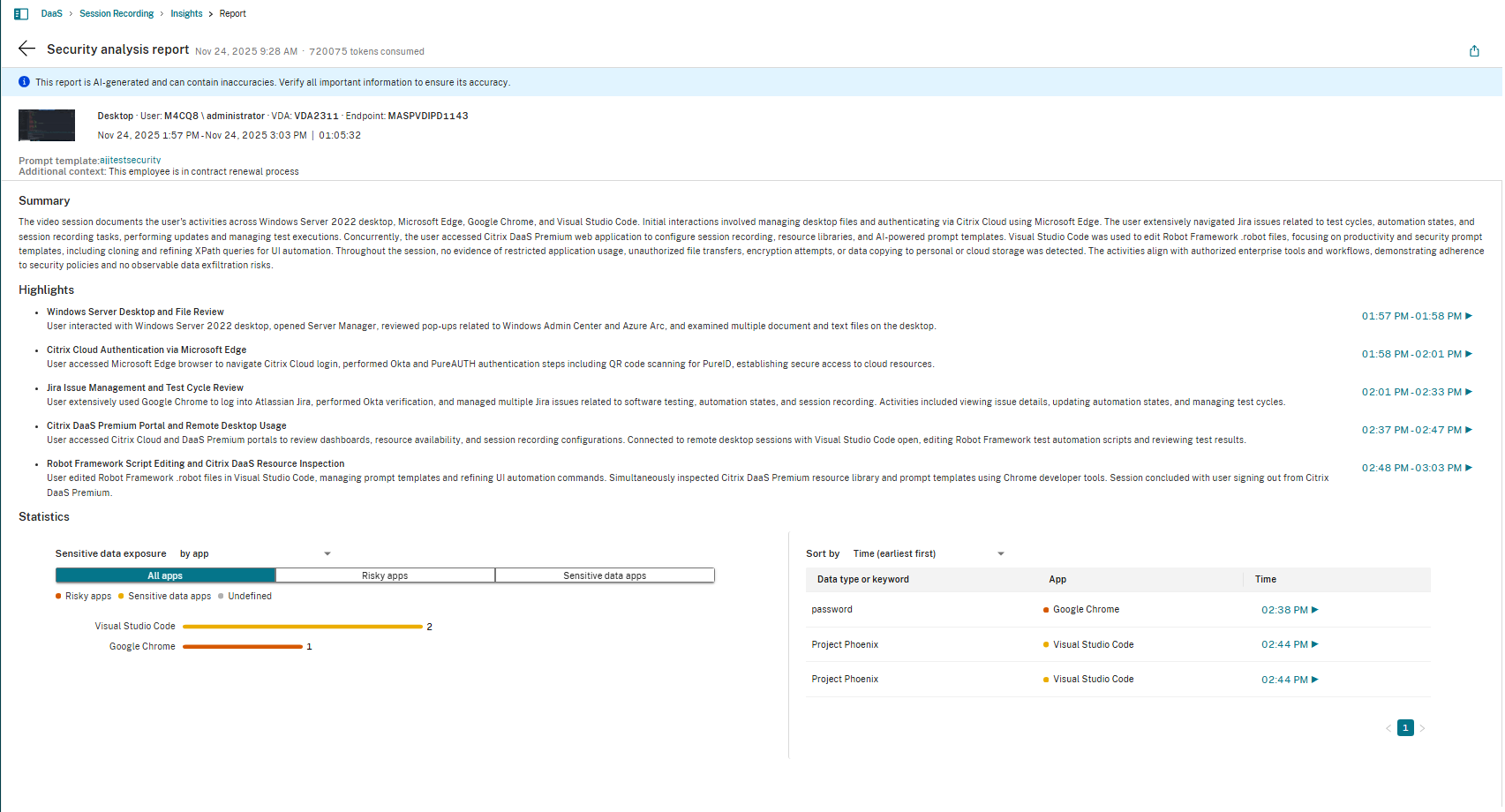
Task: Open DaaS breadcrumb link
Action: pyautogui.click(x=52, y=14)
